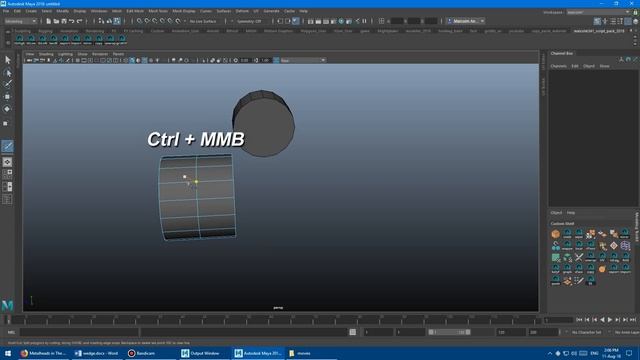This screenshot has height=360, width=640.
Task: Open the Script Editor icon beside command line
Action: [x=353, y=332]
